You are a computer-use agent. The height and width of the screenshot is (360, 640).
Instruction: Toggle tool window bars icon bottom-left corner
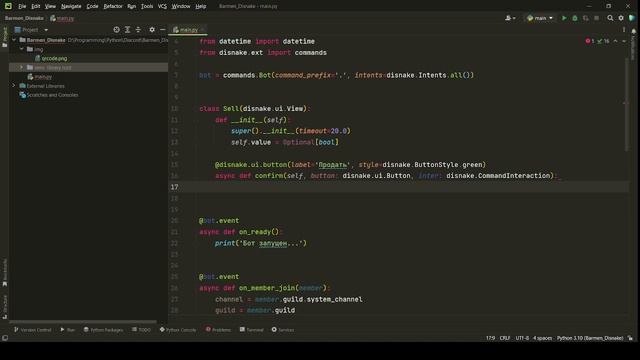pos(5,338)
